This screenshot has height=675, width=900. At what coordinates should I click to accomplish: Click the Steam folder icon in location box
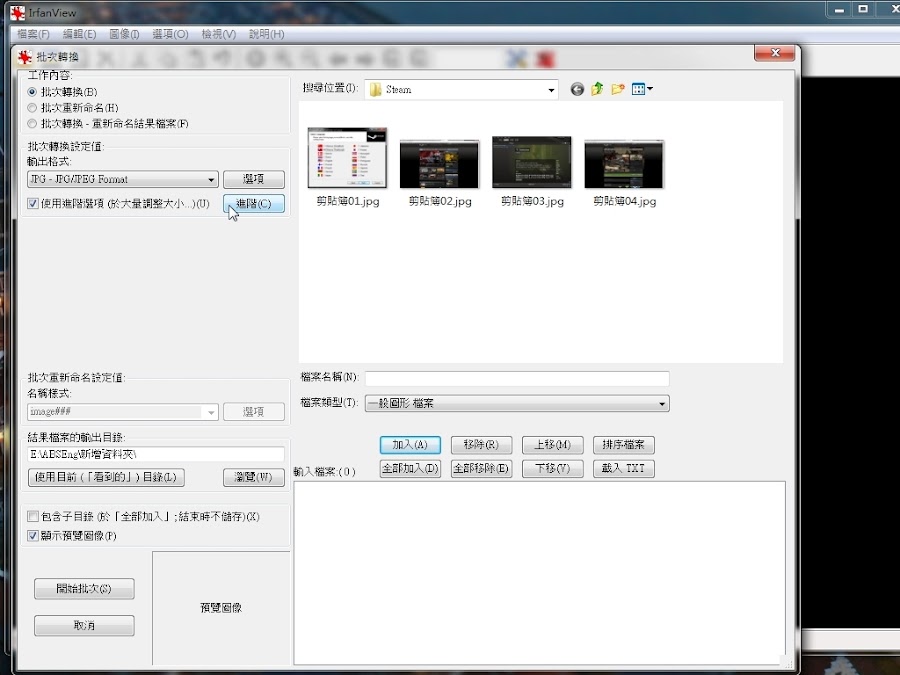point(375,90)
